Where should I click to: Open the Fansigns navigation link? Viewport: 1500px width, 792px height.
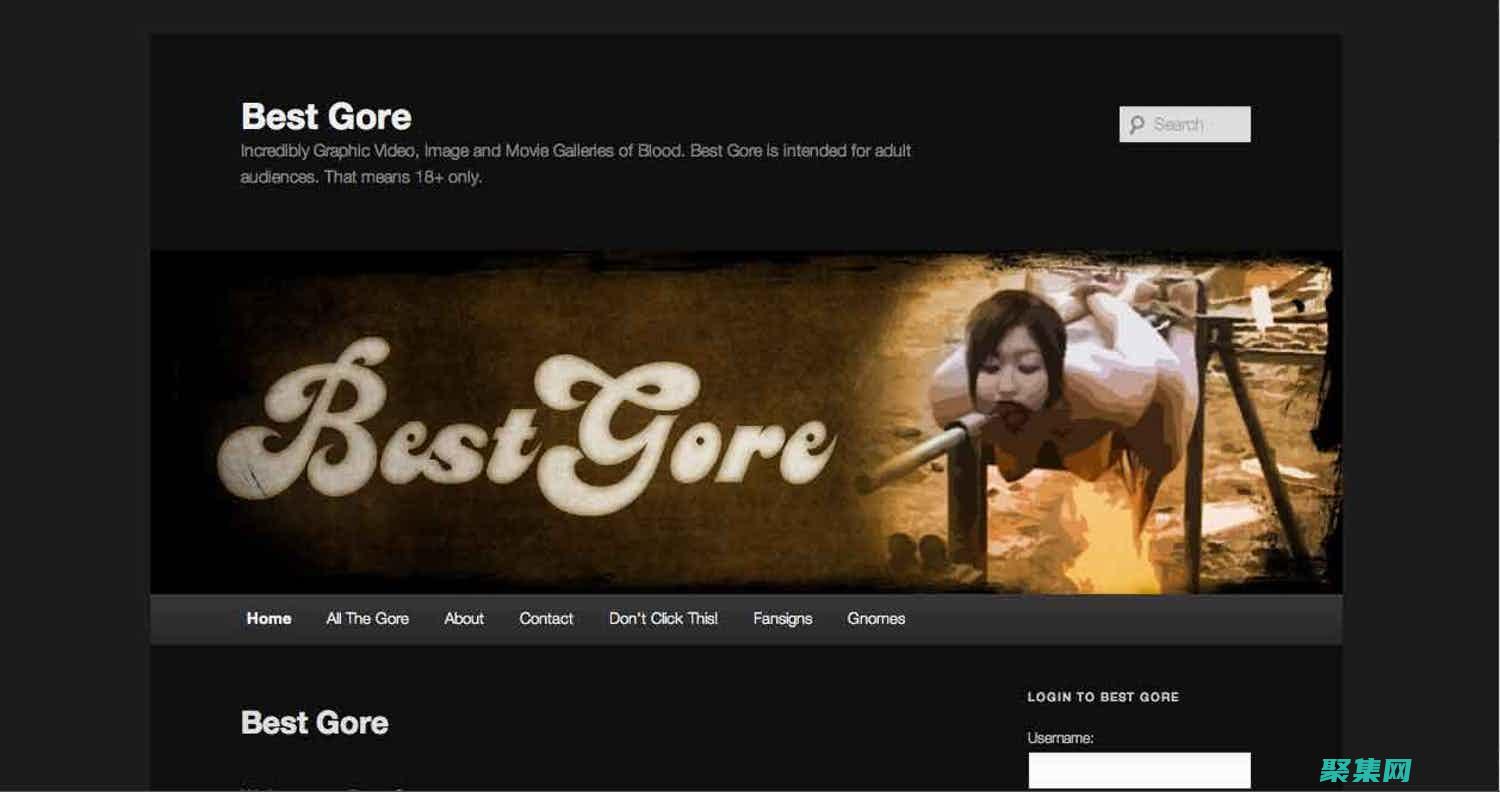pos(782,619)
